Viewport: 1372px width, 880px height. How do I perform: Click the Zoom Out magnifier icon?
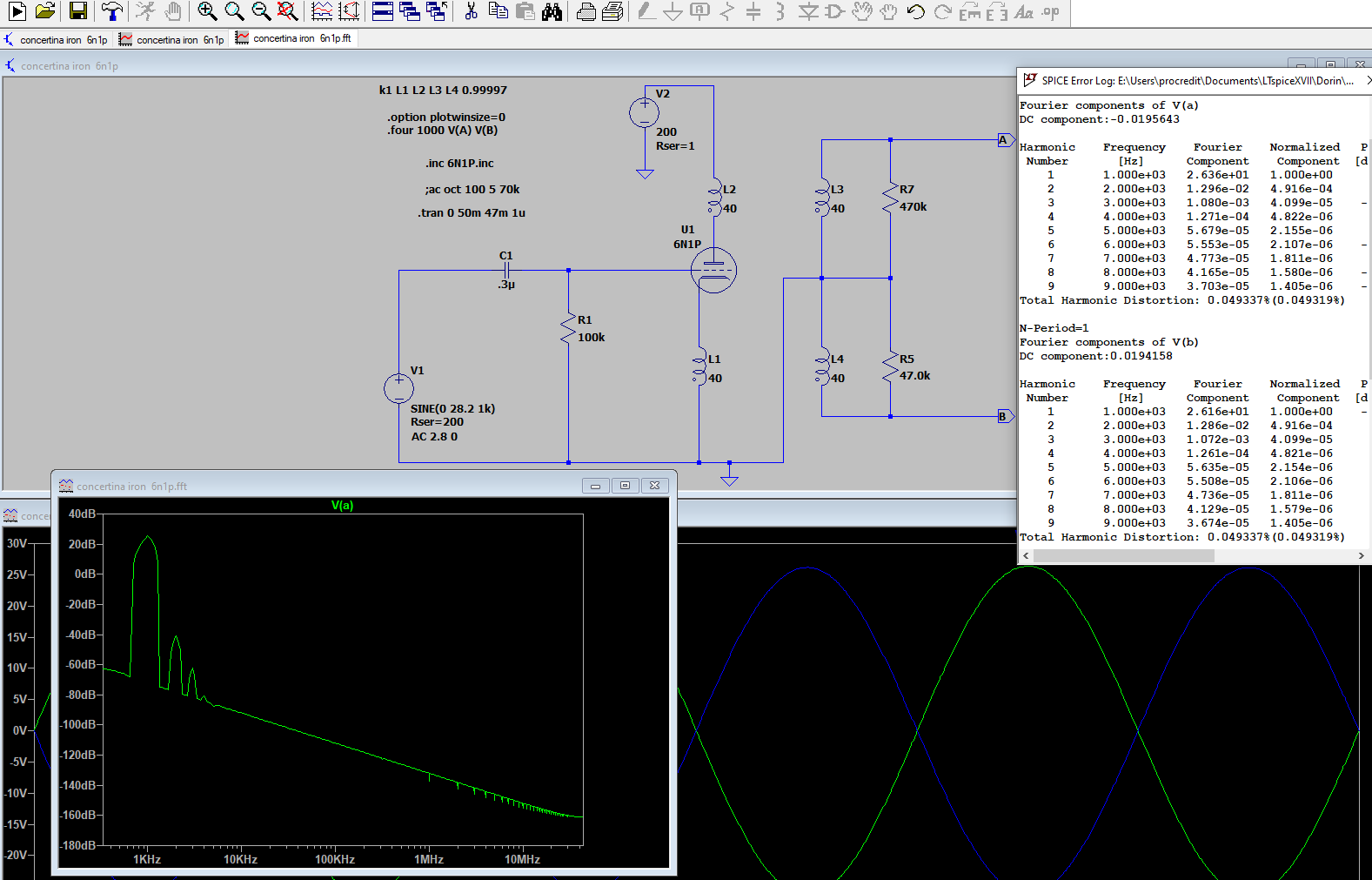tap(261, 11)
